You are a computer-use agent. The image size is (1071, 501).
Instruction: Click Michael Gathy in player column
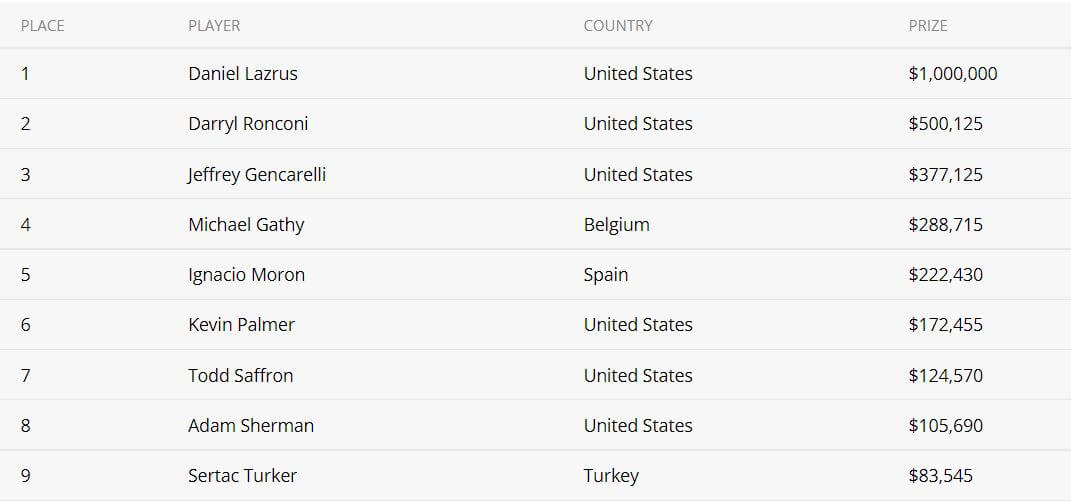coord(246,224)
